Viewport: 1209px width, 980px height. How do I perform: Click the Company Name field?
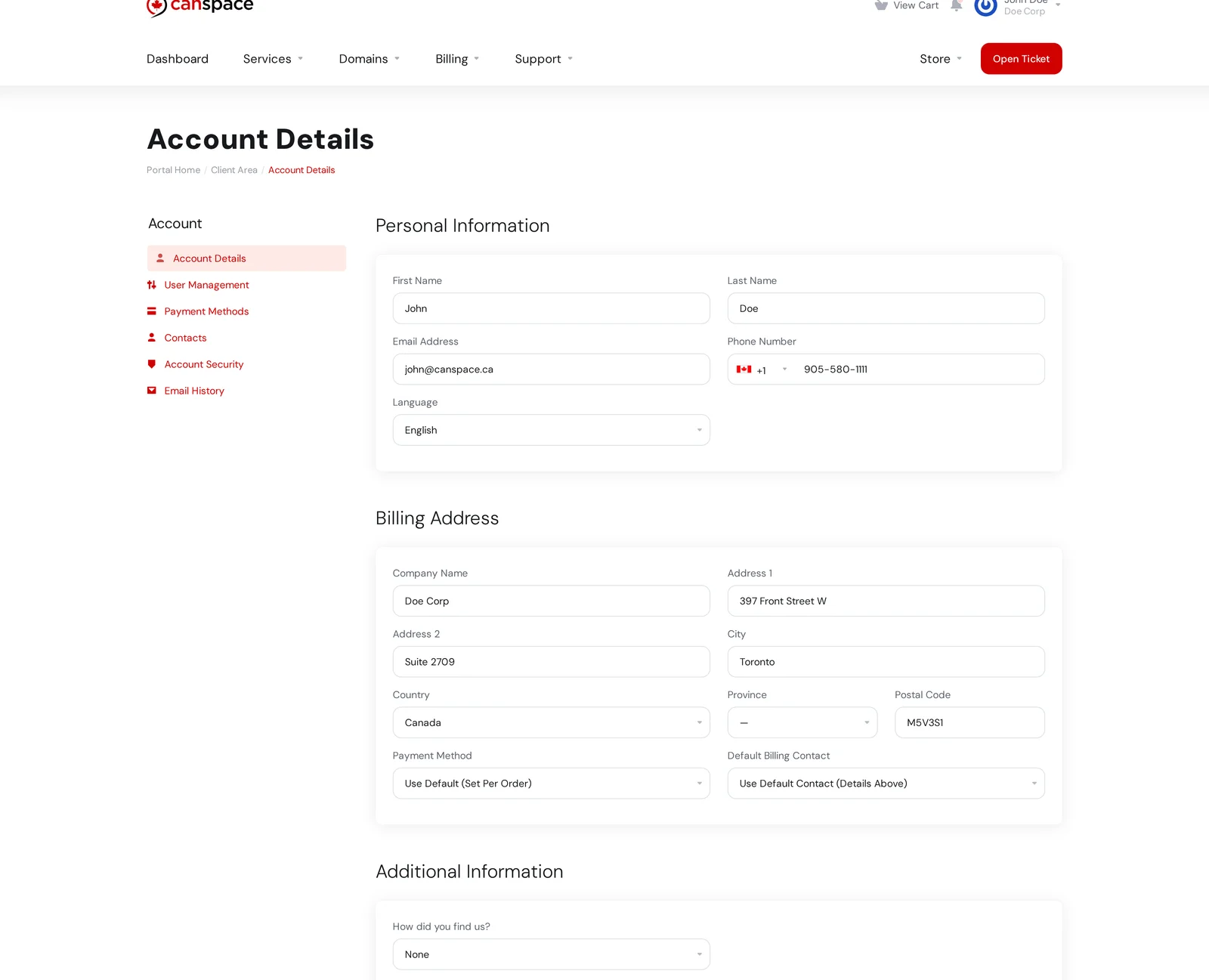pos(551,601)
